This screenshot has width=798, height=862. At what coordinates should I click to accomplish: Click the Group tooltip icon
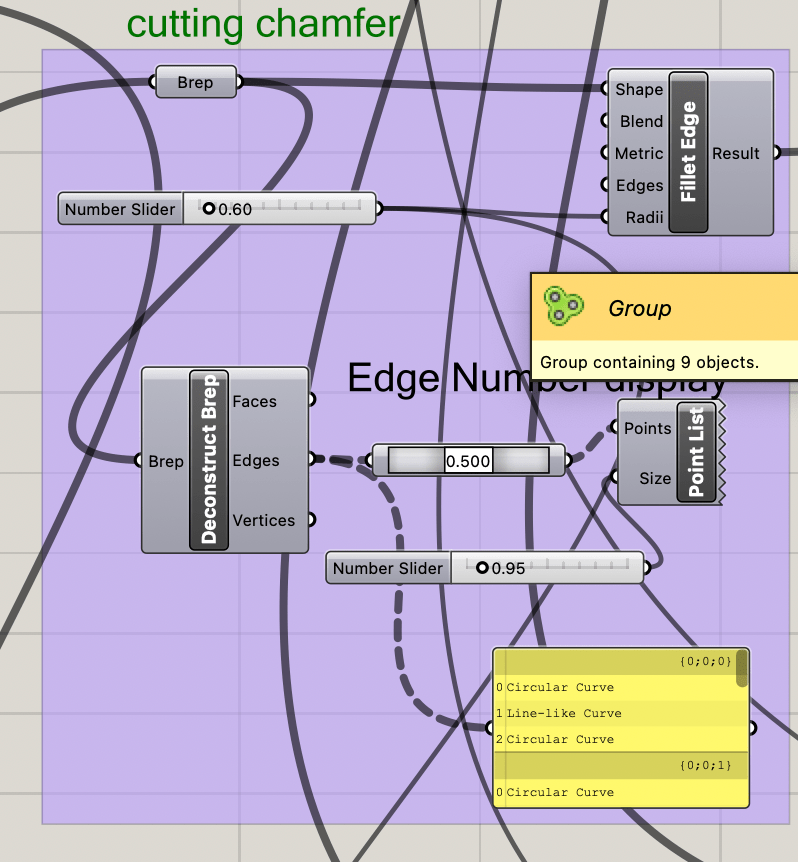click(563, 306)
